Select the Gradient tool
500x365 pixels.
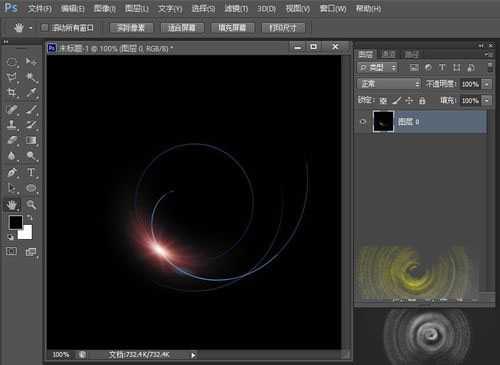click(31, 140)
